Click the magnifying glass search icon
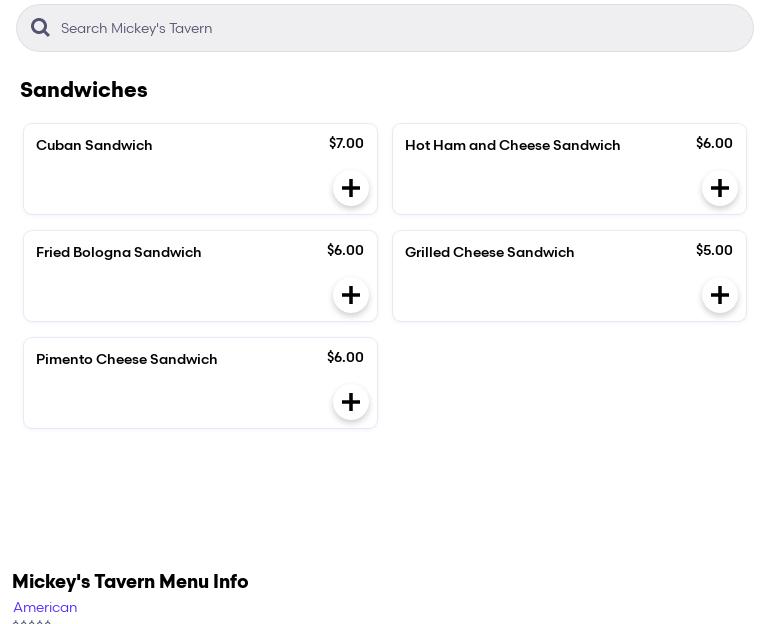The height and width of the screenshot is (624, 770). click(x=40, y=28)
